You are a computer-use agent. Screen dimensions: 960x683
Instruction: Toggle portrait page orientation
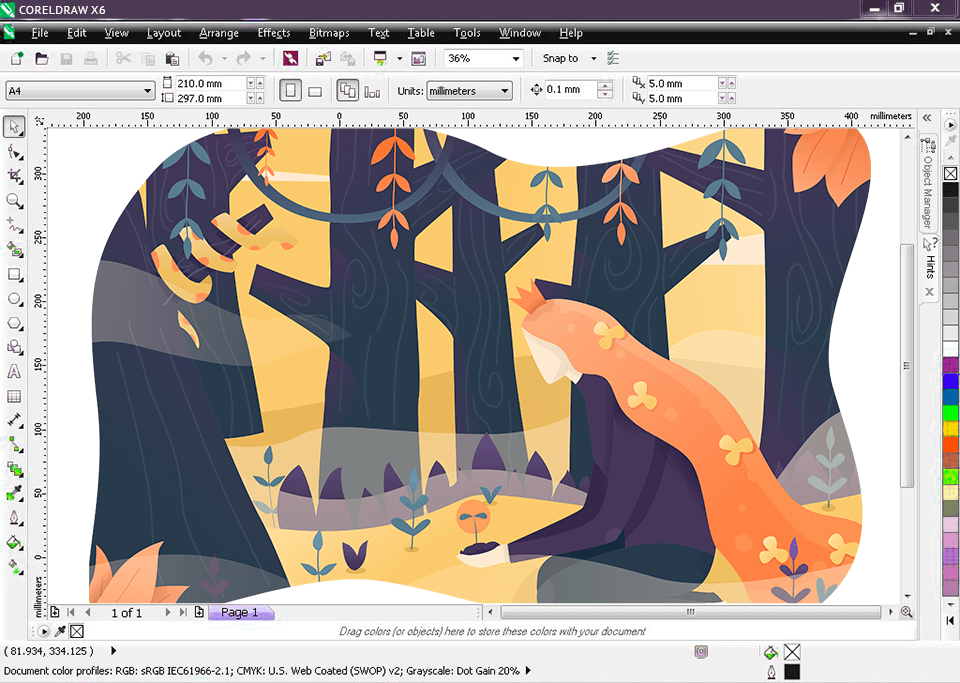pos(289,90)
